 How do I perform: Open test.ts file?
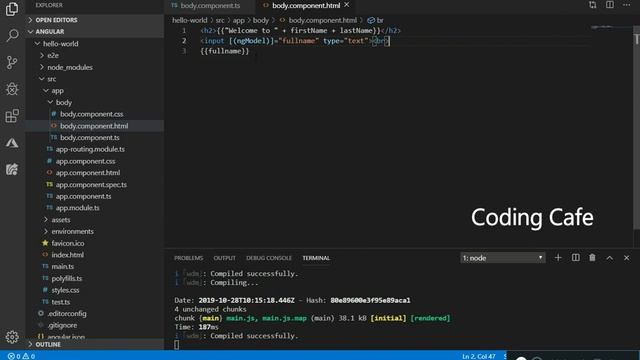[95, 302]
